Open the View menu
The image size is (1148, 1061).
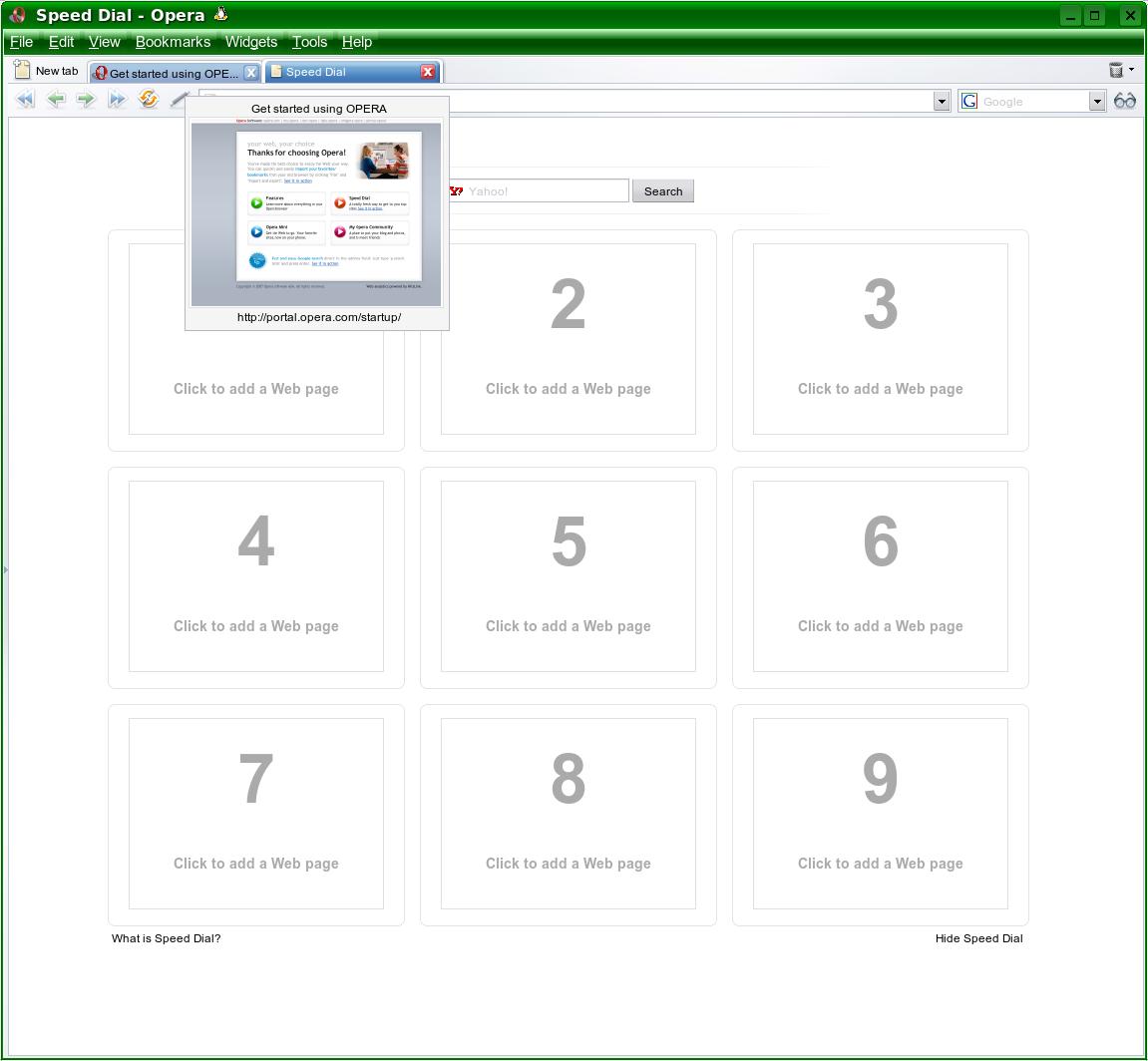(104, 42)
